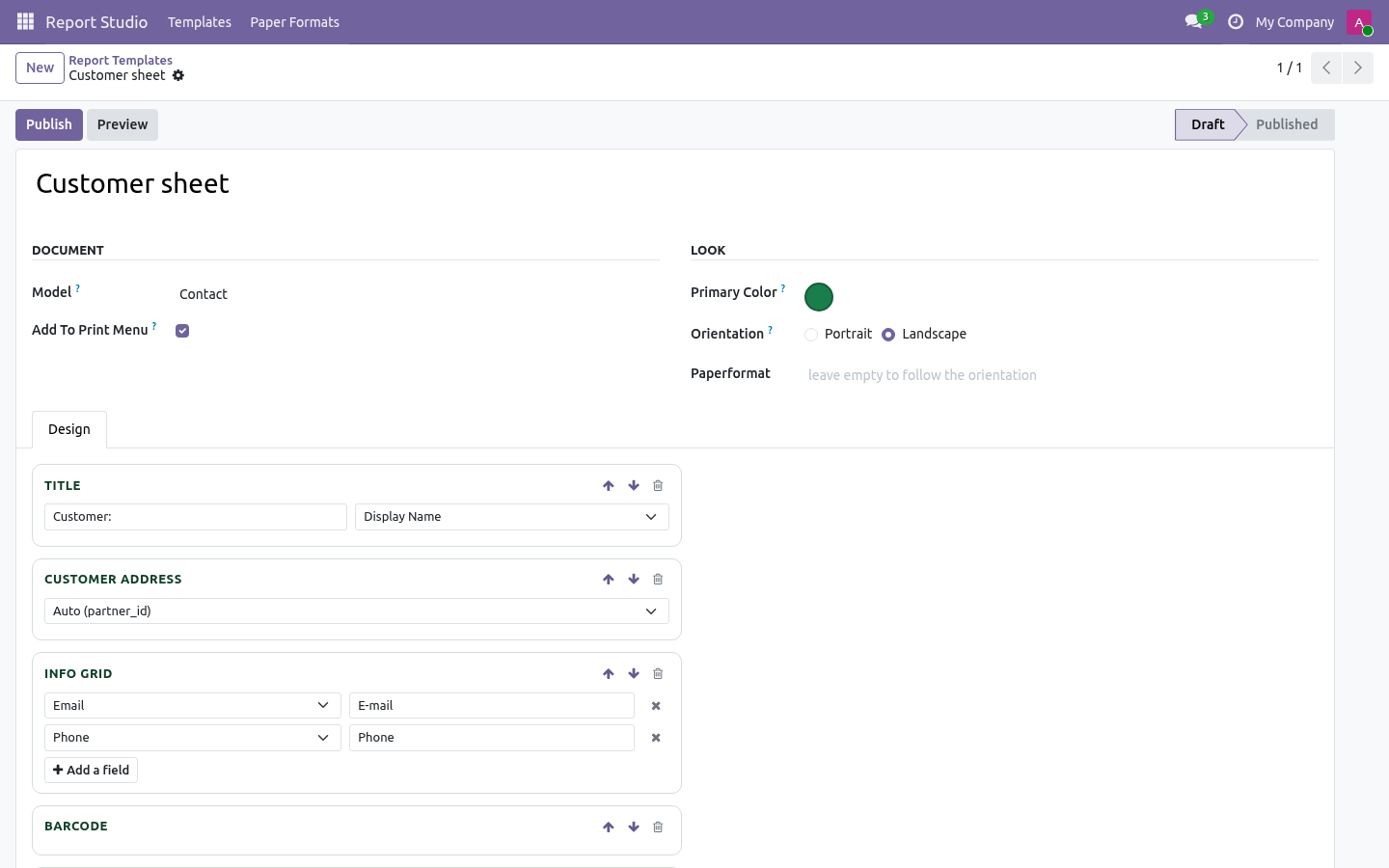Move the Title section down
1389x868 pixels.
pyautogui.click(x=634, y=486)
